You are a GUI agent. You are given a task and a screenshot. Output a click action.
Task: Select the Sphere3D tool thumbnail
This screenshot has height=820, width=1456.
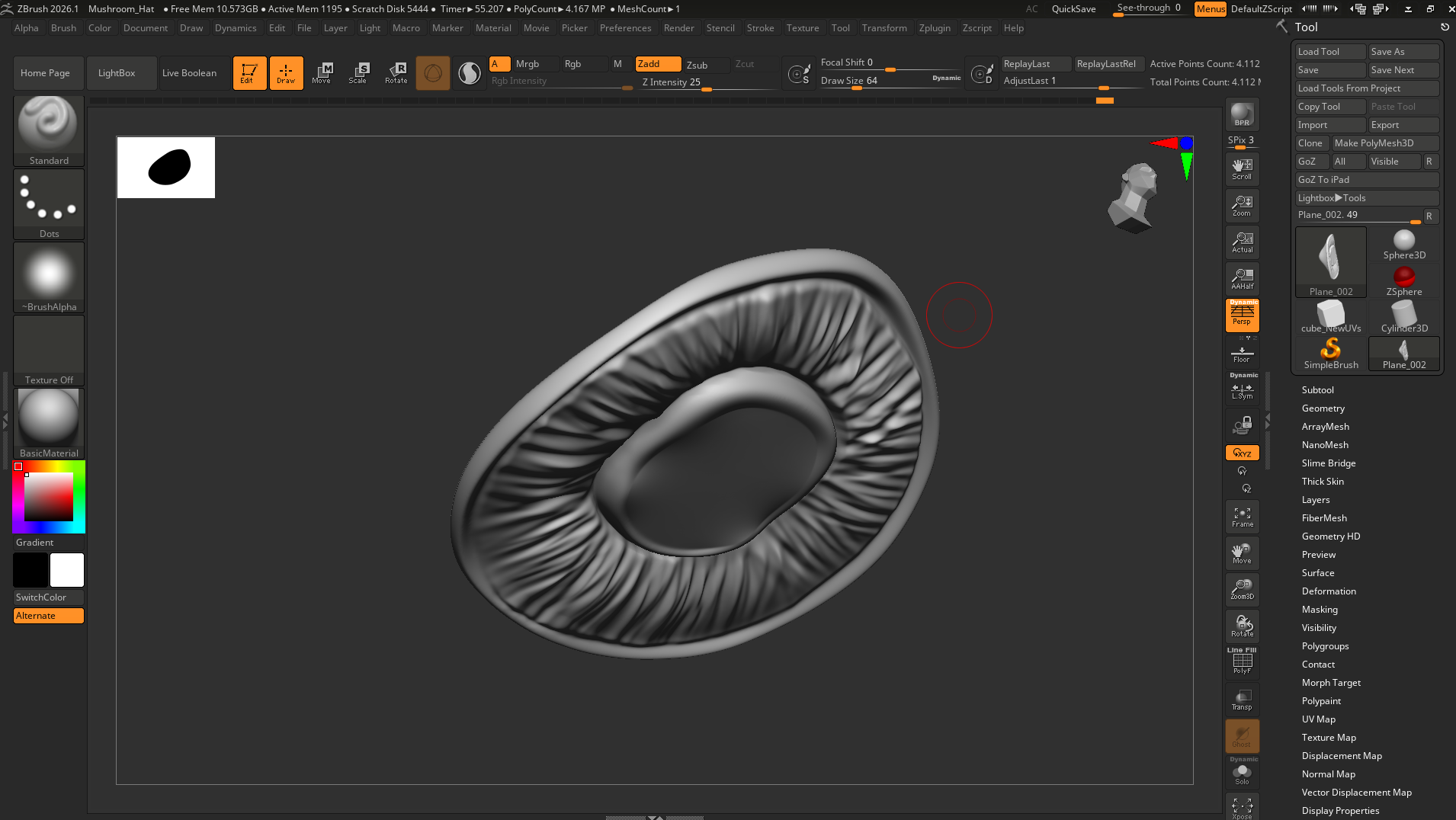tap(1403, 245)
